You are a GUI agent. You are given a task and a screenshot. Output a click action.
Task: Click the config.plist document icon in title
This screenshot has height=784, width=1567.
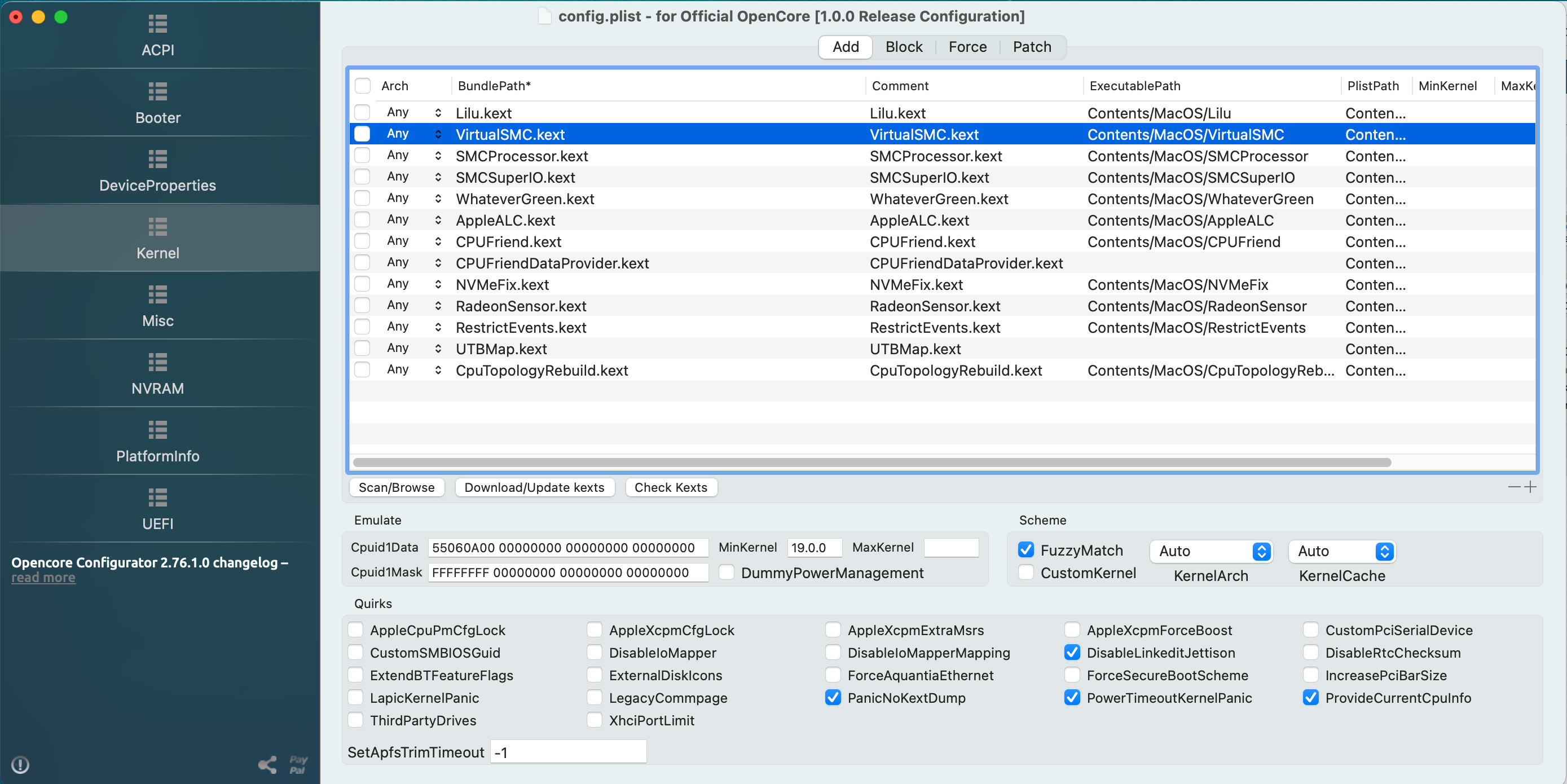(x=544, y=16)
